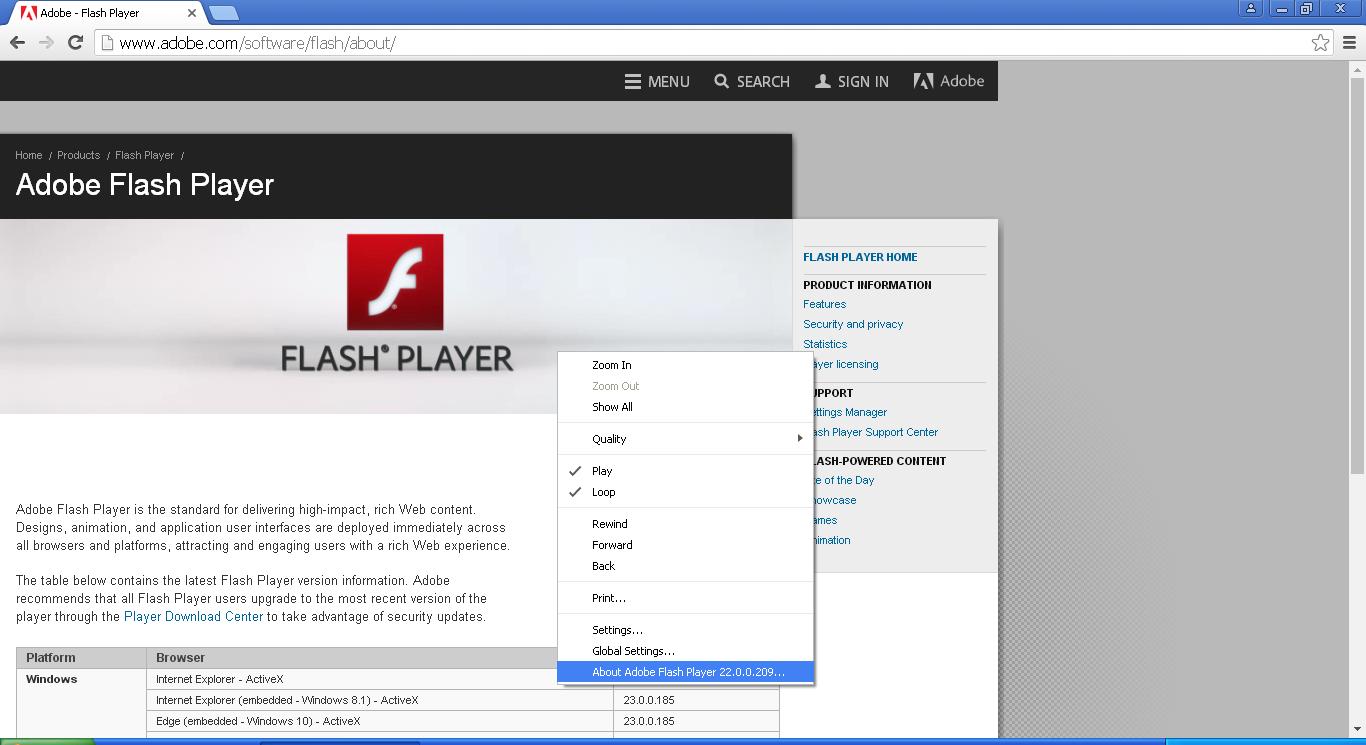The image size is (1366, 745).
Task: Open the Showcase sidebar link
Action: [835, 500]
